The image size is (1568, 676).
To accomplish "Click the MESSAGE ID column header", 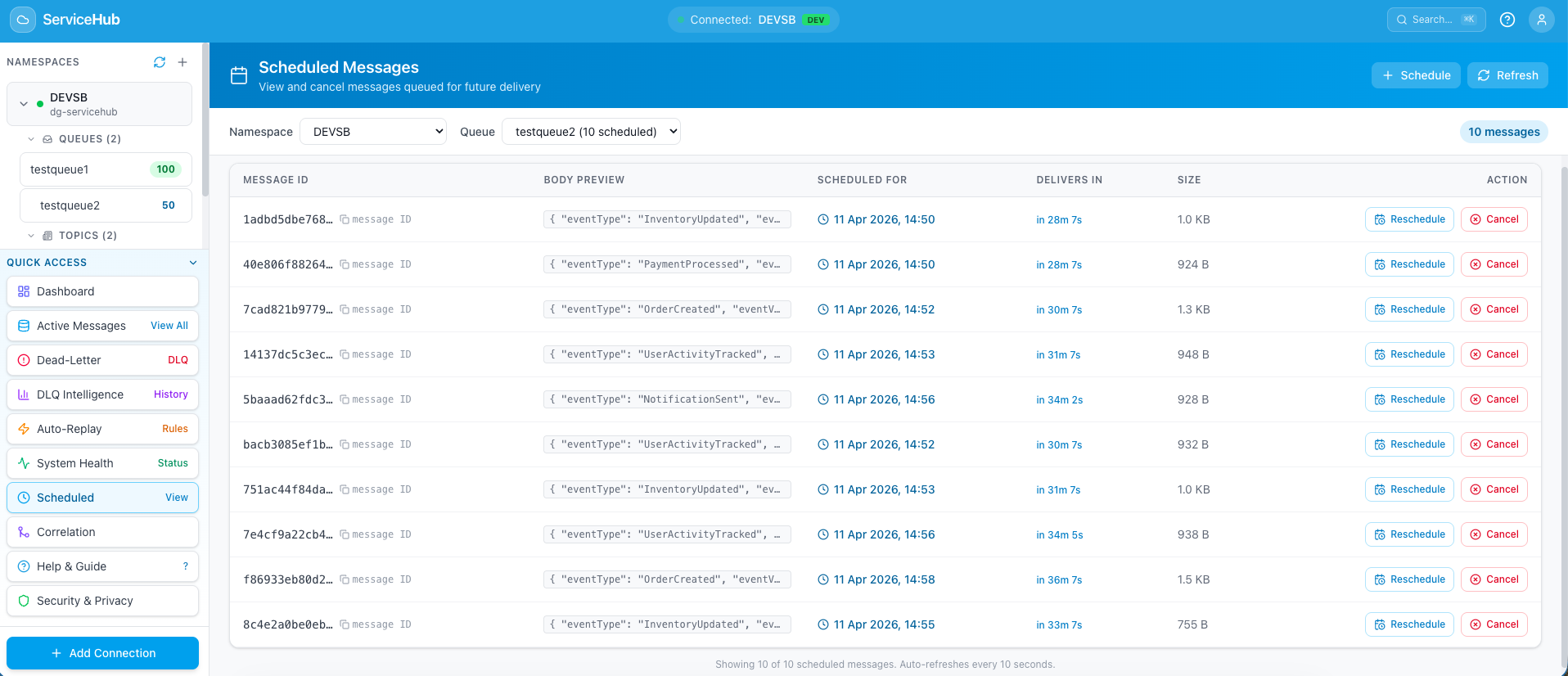I will pyautogui.click(x=276, y=180).
